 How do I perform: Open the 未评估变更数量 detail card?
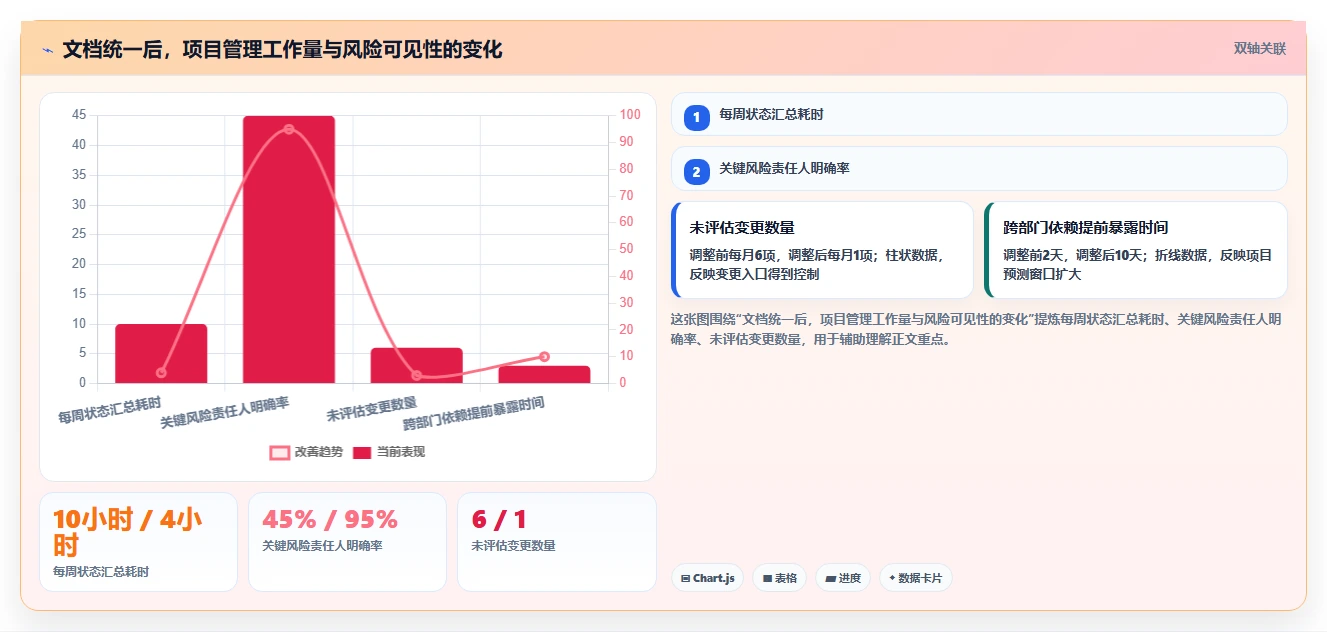click(822, 250)
